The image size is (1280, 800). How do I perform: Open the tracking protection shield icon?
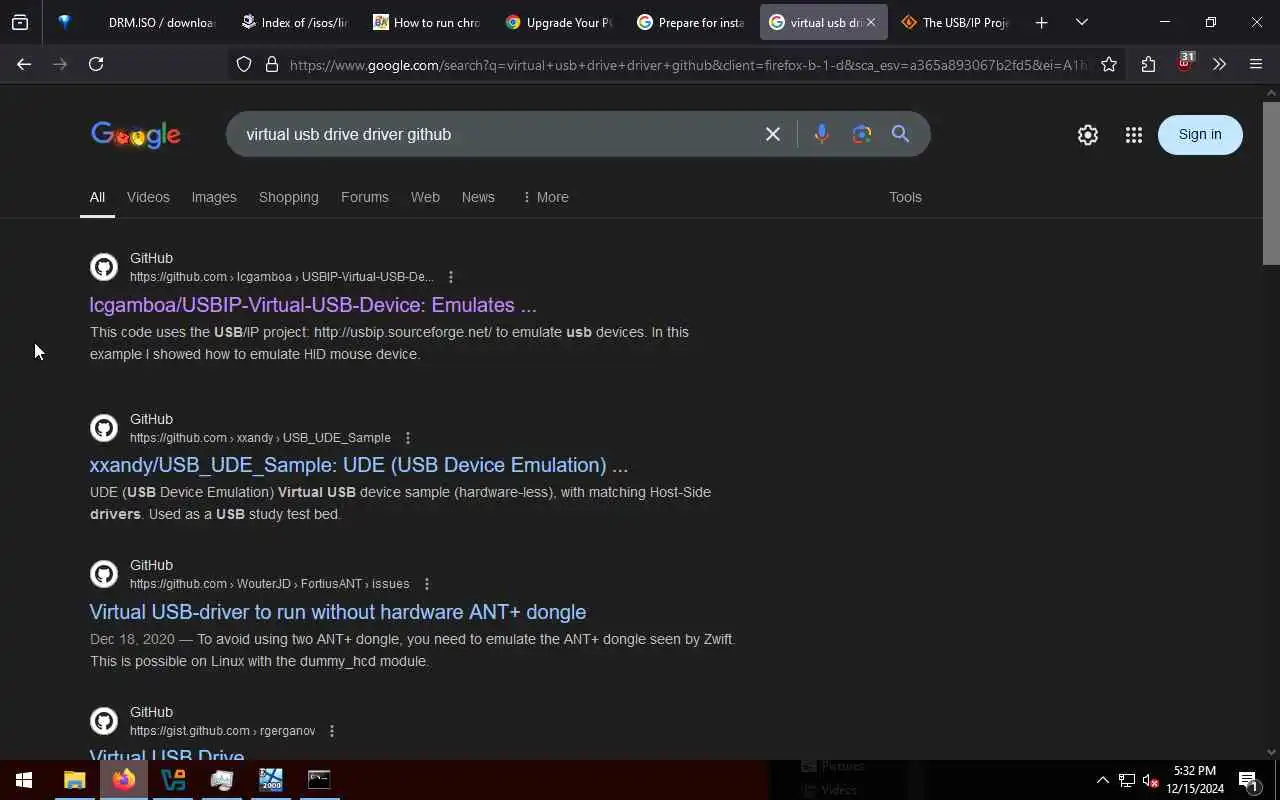pyautogui.click(x=244, y=64)
